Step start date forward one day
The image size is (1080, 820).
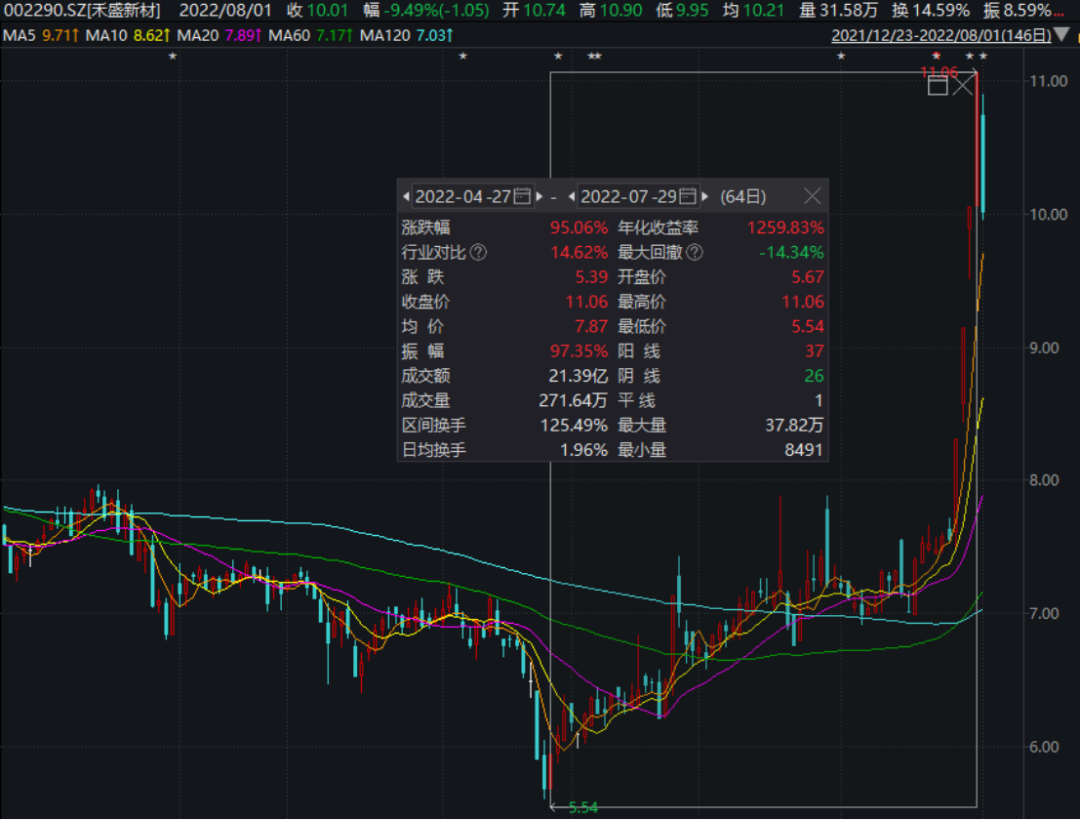point(540,196)
